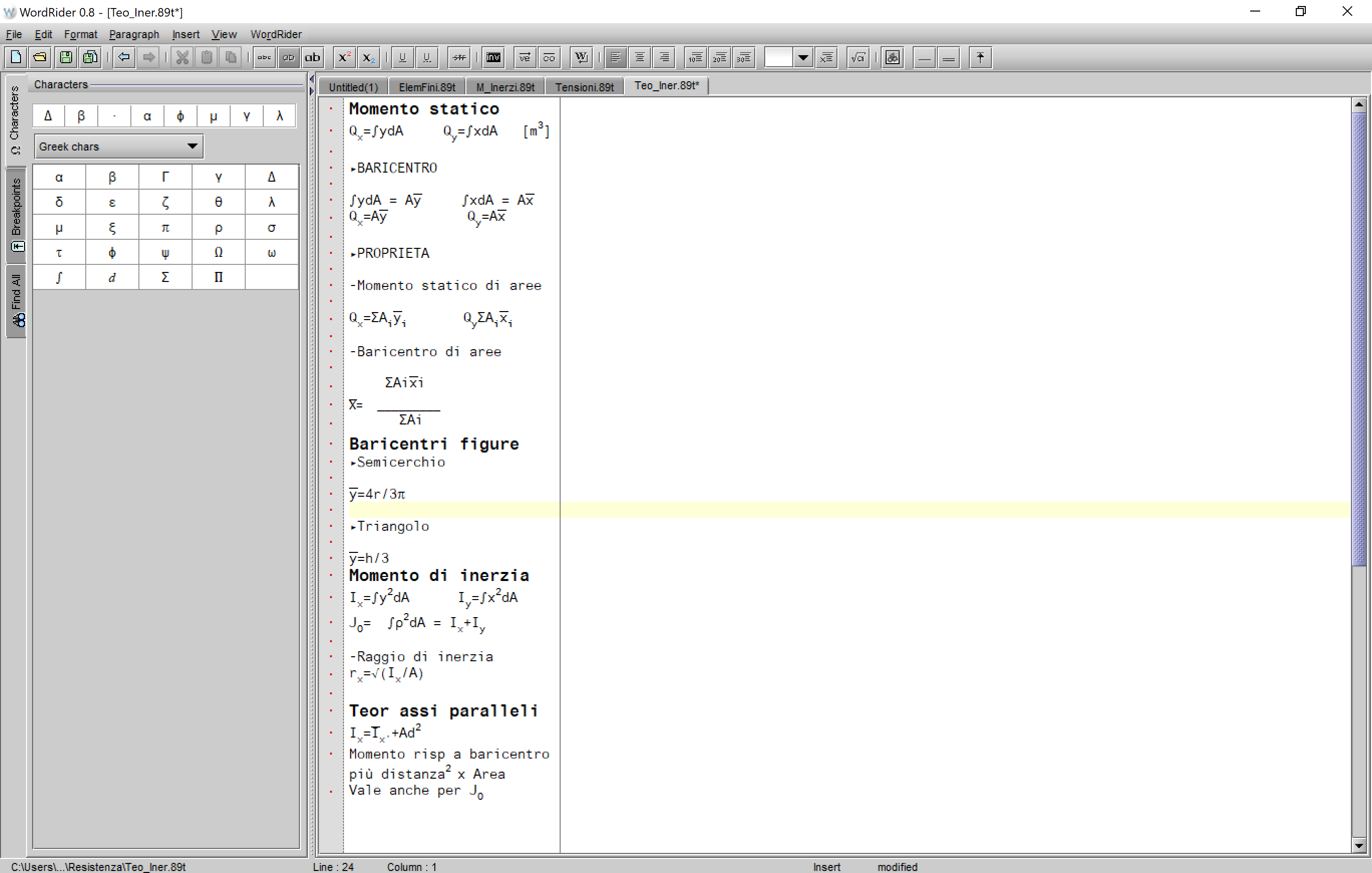Toggle left paragraph alignment
The width and height of the screenshot is (1372, 873).
point(615,58)
